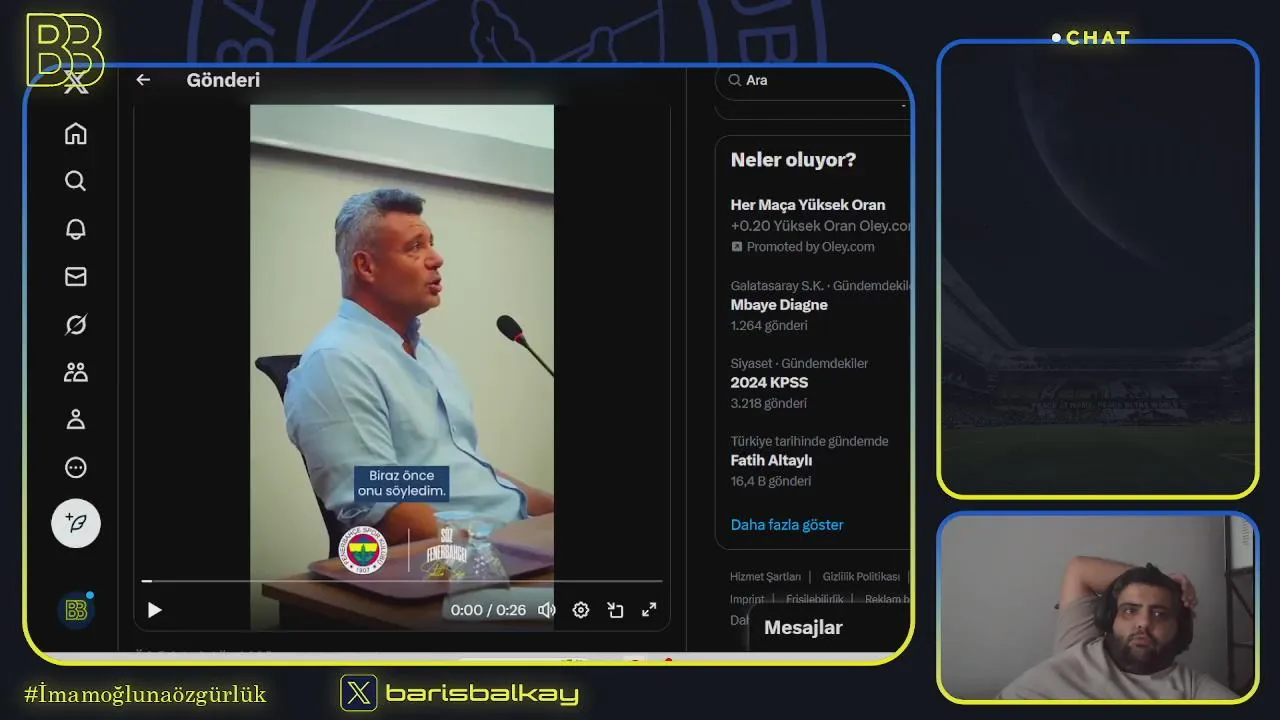Click the CHAT panel title

(x=1097, y=38)
